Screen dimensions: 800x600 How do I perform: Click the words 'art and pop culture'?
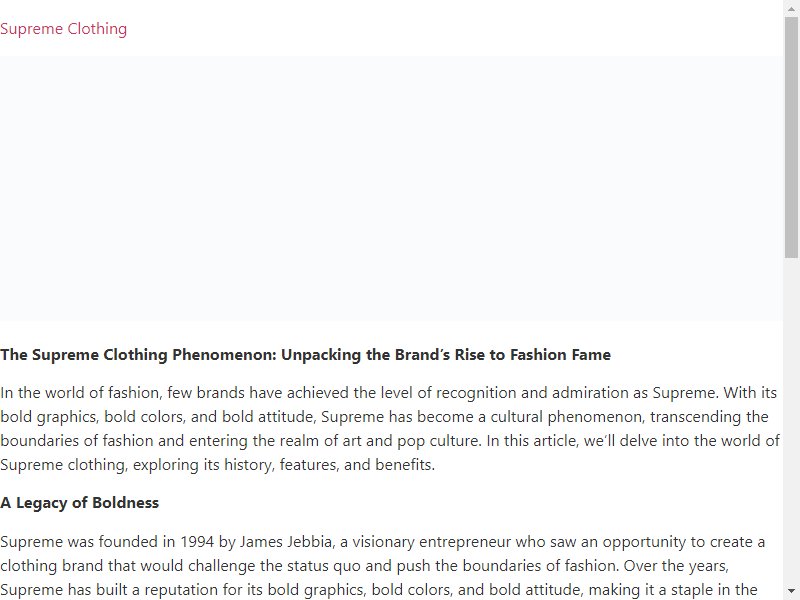[412, 441]
